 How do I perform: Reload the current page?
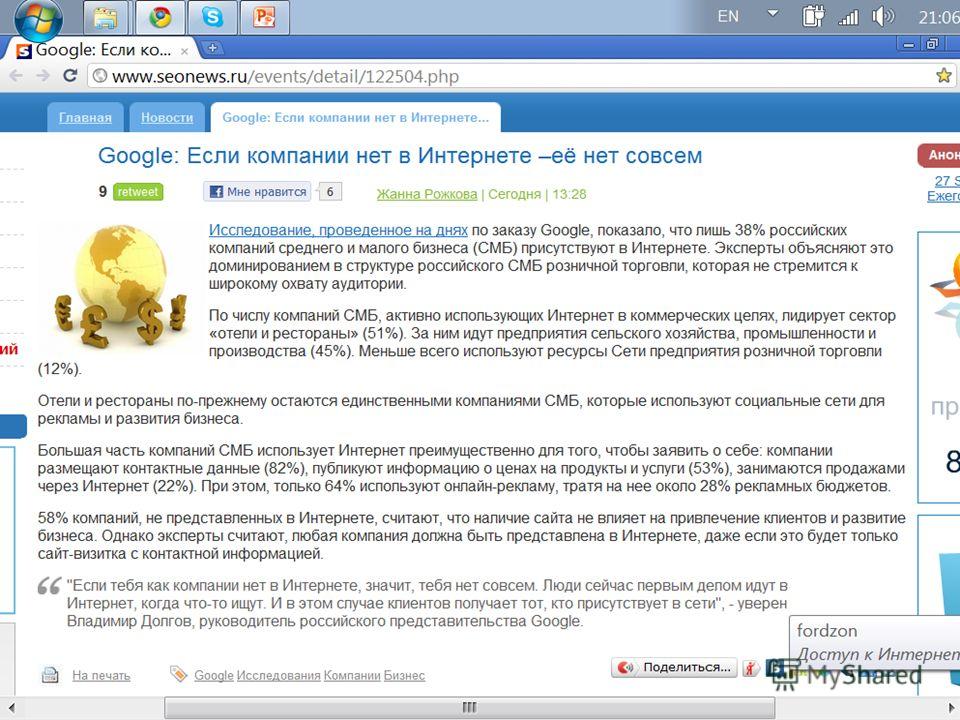click(x=70, y=75)
